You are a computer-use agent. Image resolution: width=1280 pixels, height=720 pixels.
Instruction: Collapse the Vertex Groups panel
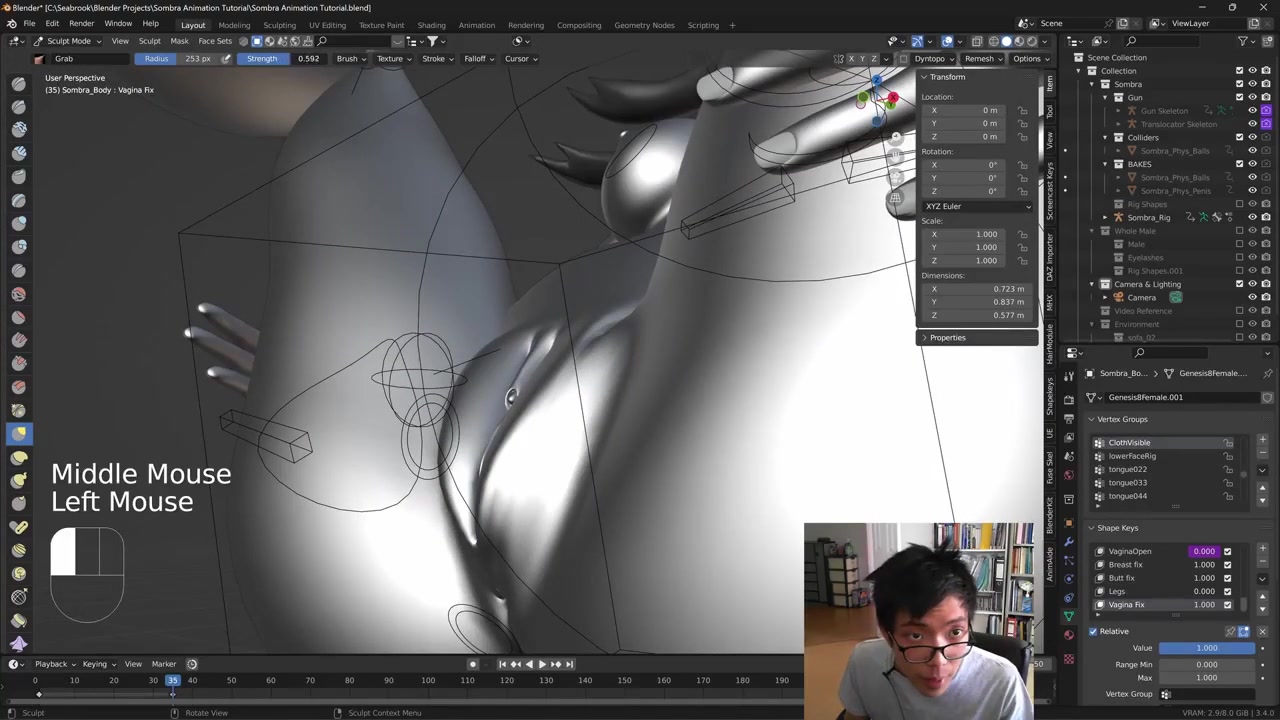[x=1122, y=419]
